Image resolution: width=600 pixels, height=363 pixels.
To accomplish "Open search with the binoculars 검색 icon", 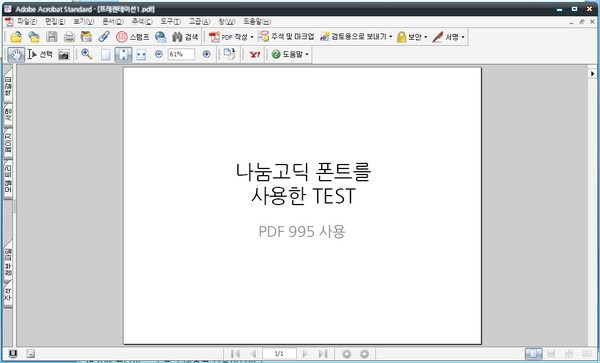I will click(185, 37).
